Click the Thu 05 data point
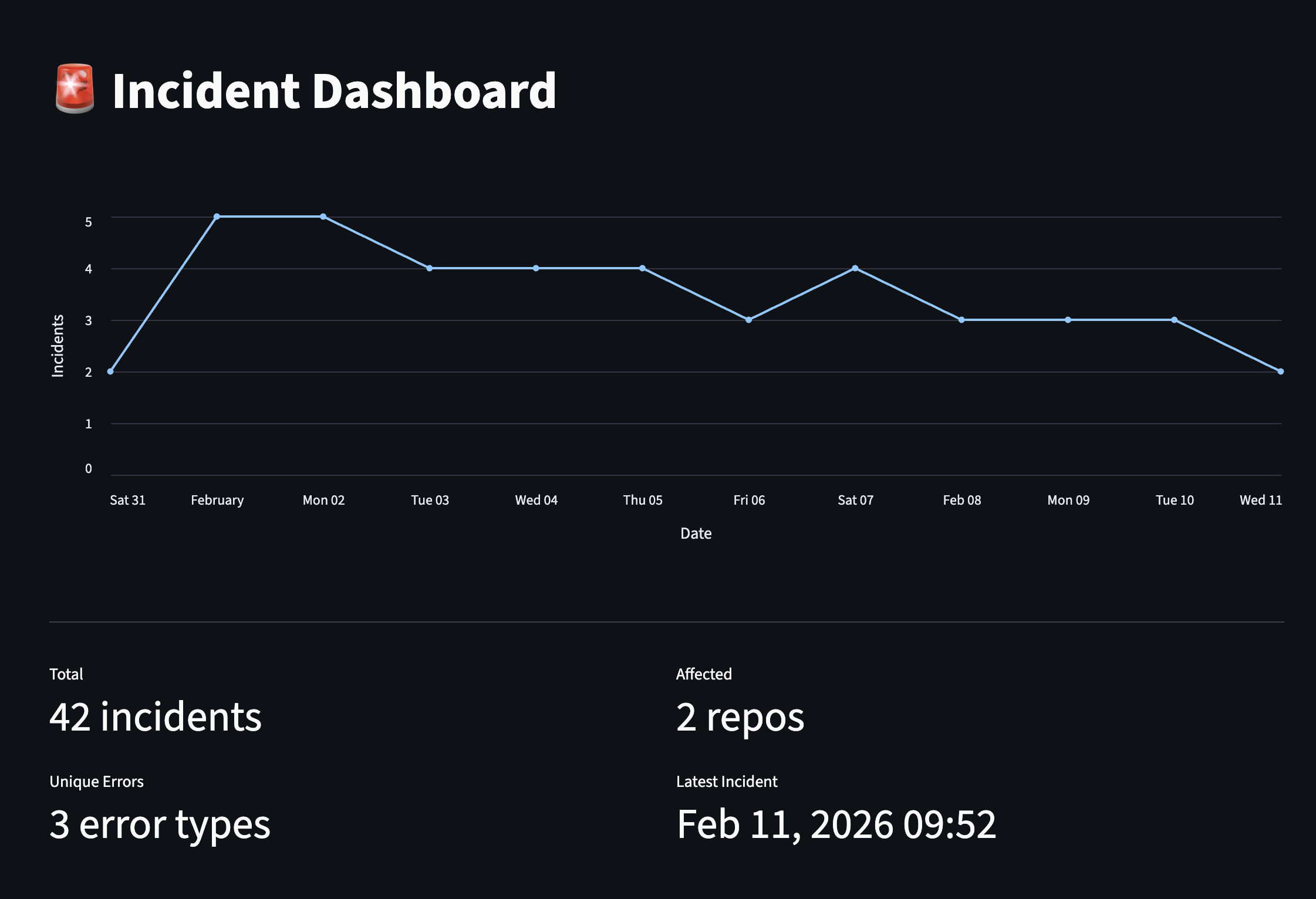Image resolution: width=1316 pixels, height=899 pixels. coord(643,268)
